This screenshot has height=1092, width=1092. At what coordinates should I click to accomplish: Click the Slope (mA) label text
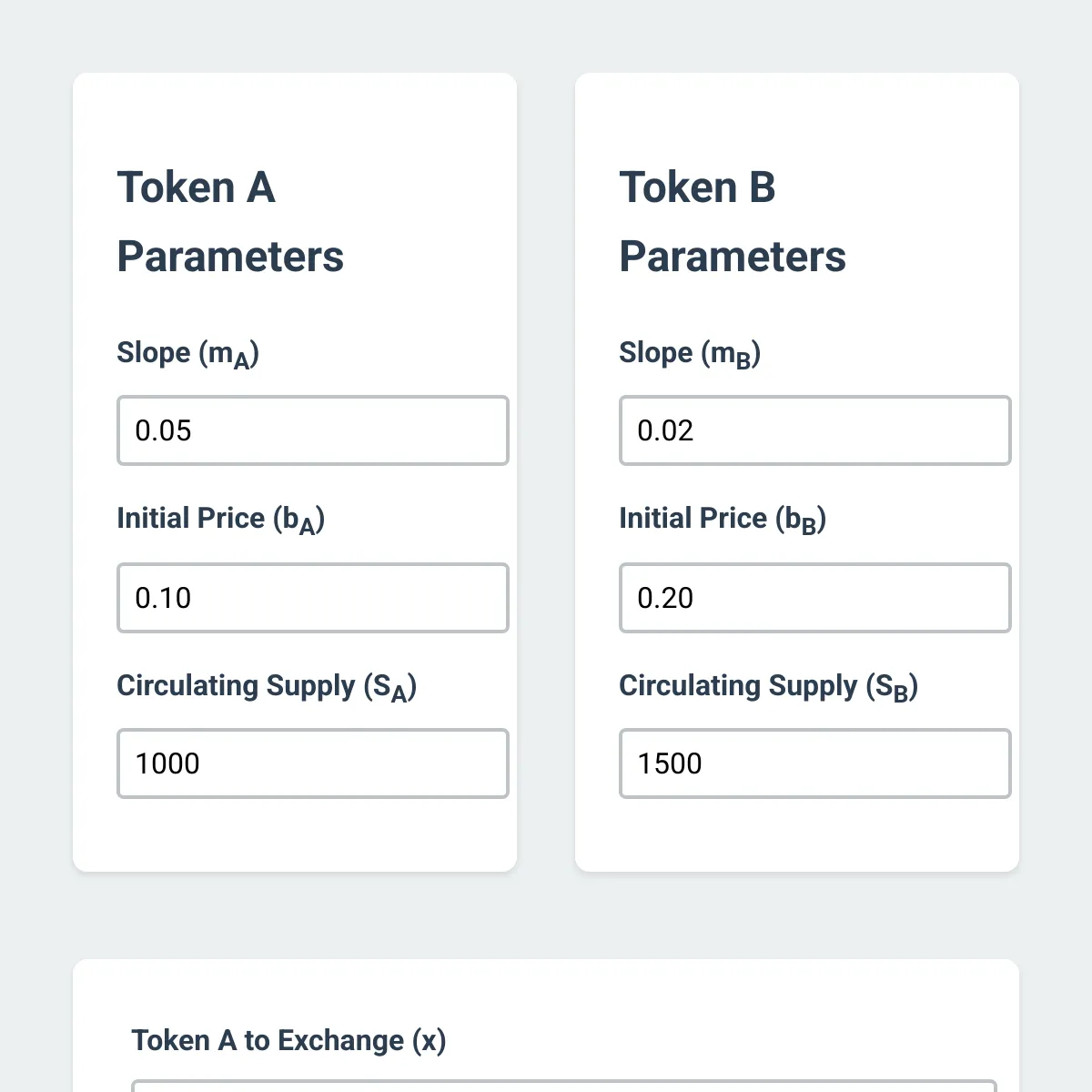(x=187, y=353)
